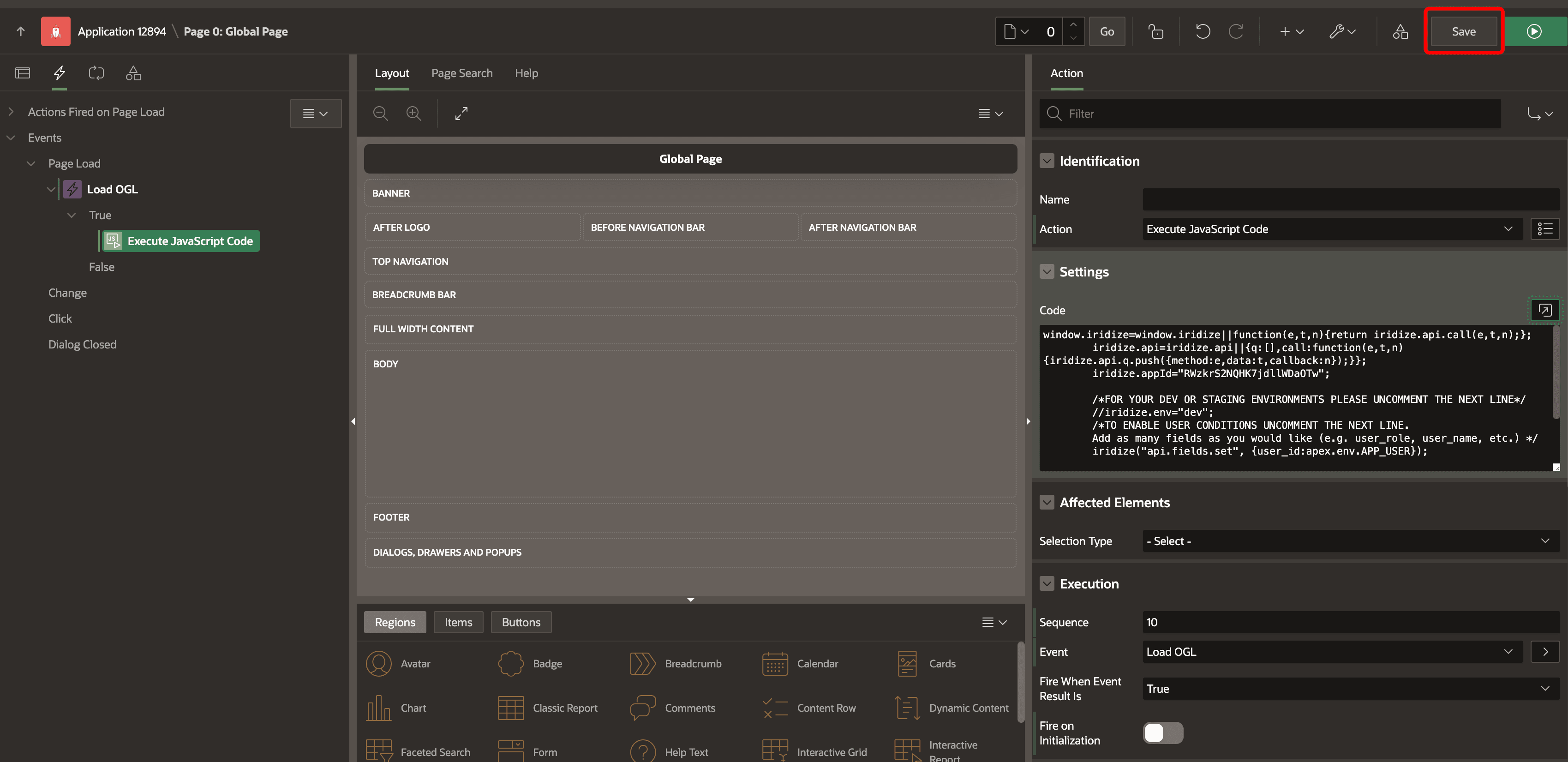Open the Selection Type dropdown

[1349, 541]
